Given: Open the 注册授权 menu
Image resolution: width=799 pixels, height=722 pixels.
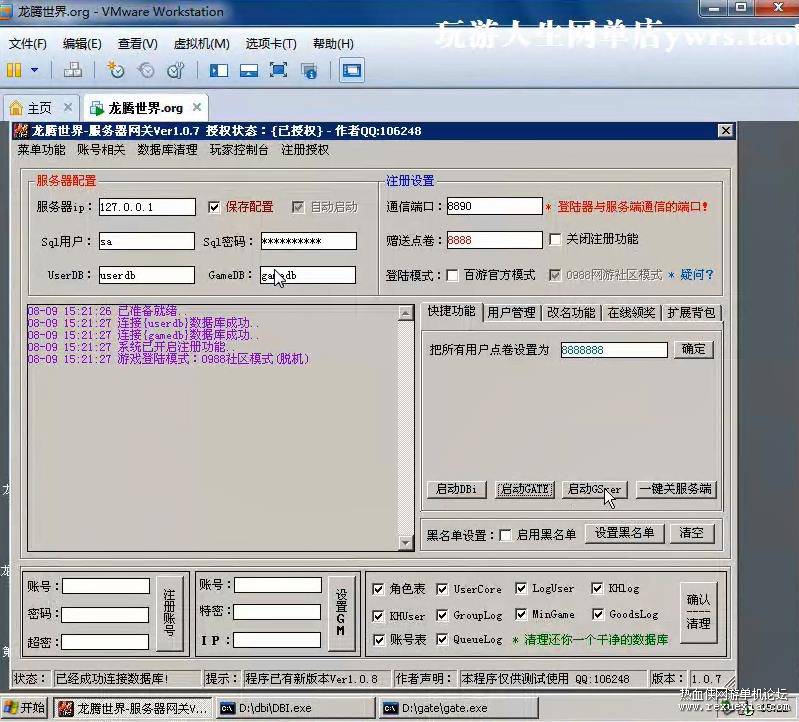Looking at the screenshot, I should pyautogui.click(x=305, y=150).
